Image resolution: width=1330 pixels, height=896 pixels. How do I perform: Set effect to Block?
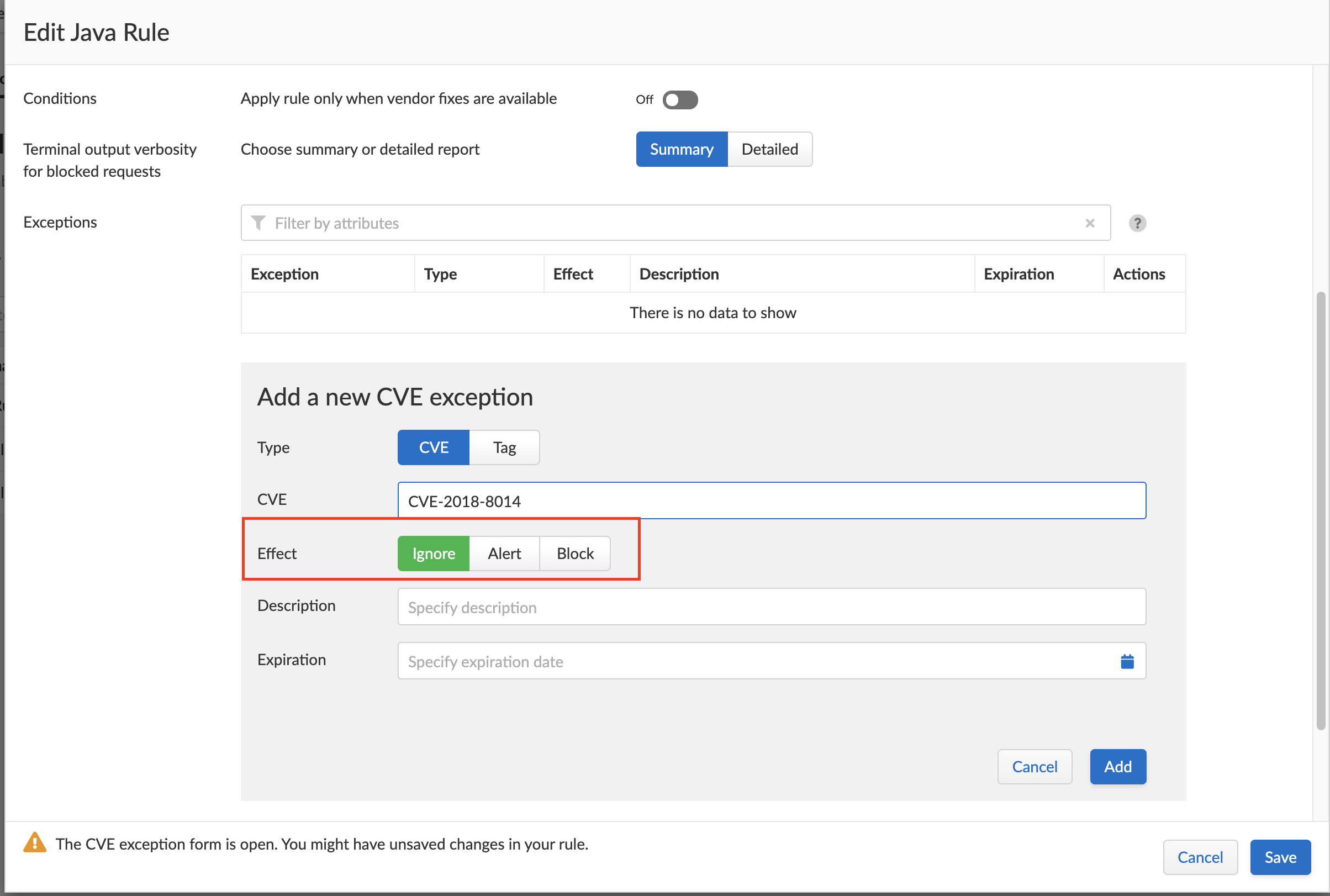[x=575, y=553]
